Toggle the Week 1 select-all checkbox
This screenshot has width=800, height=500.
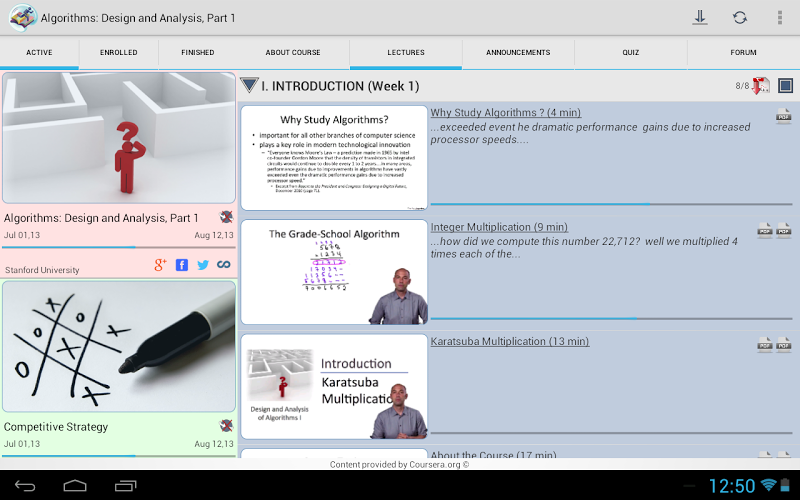(x=785, y=86)
